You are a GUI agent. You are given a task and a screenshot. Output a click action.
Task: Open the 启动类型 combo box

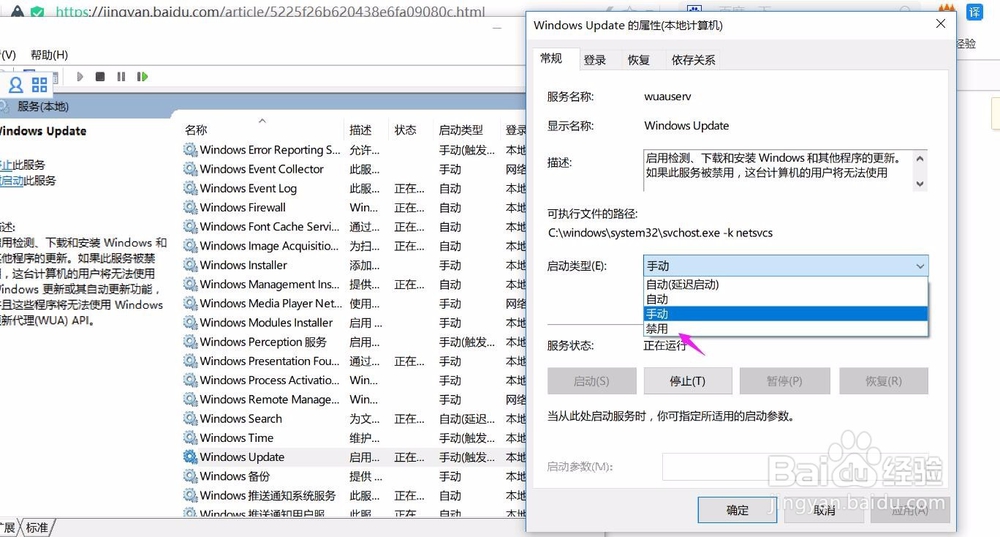(785, 266)
